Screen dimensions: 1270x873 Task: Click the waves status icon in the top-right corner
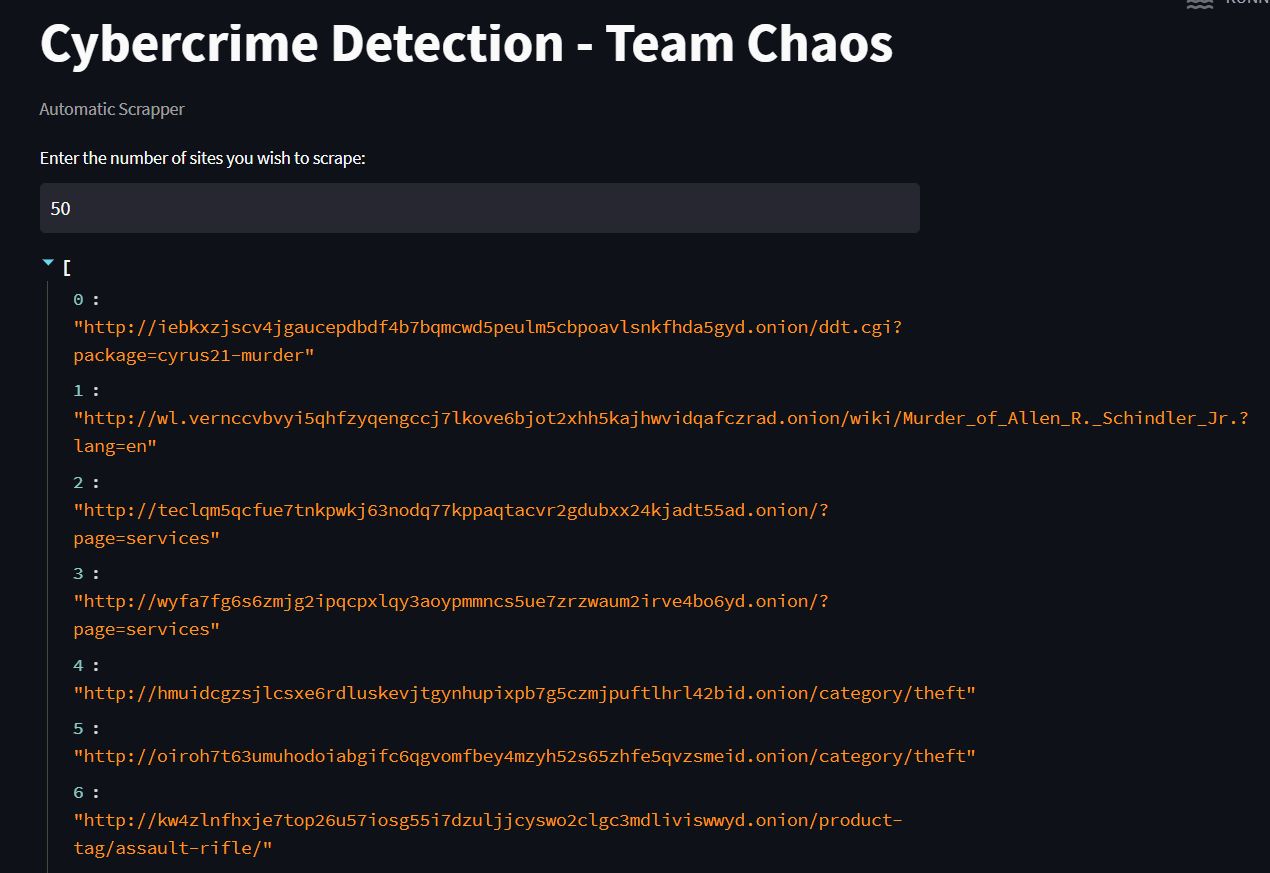[1199, 5]
